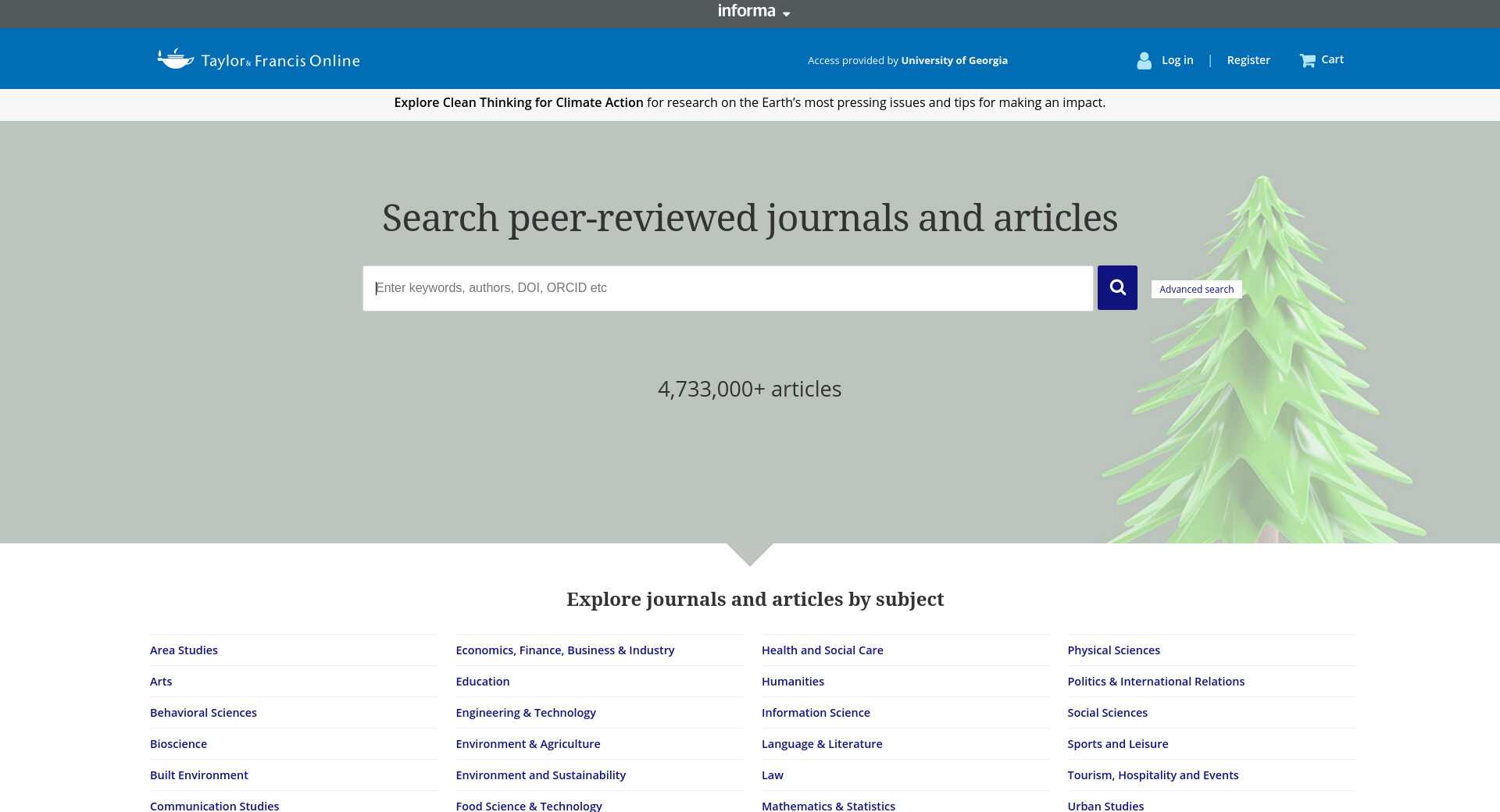Click the shopping cart icon
This screenshot has height=812, width=1500.
click(1307, 60)
